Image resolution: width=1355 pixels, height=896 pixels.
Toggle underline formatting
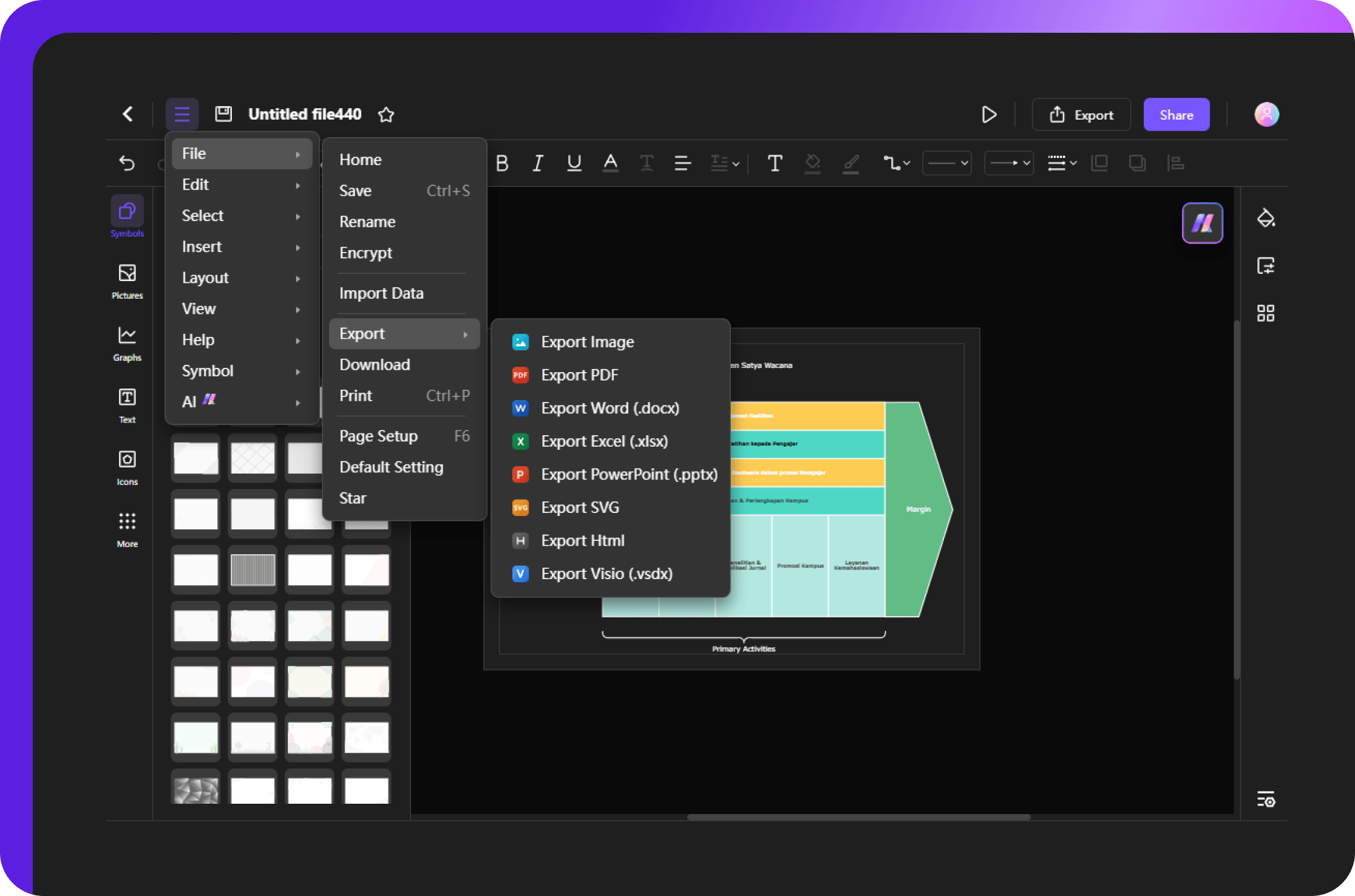[574, 163]
